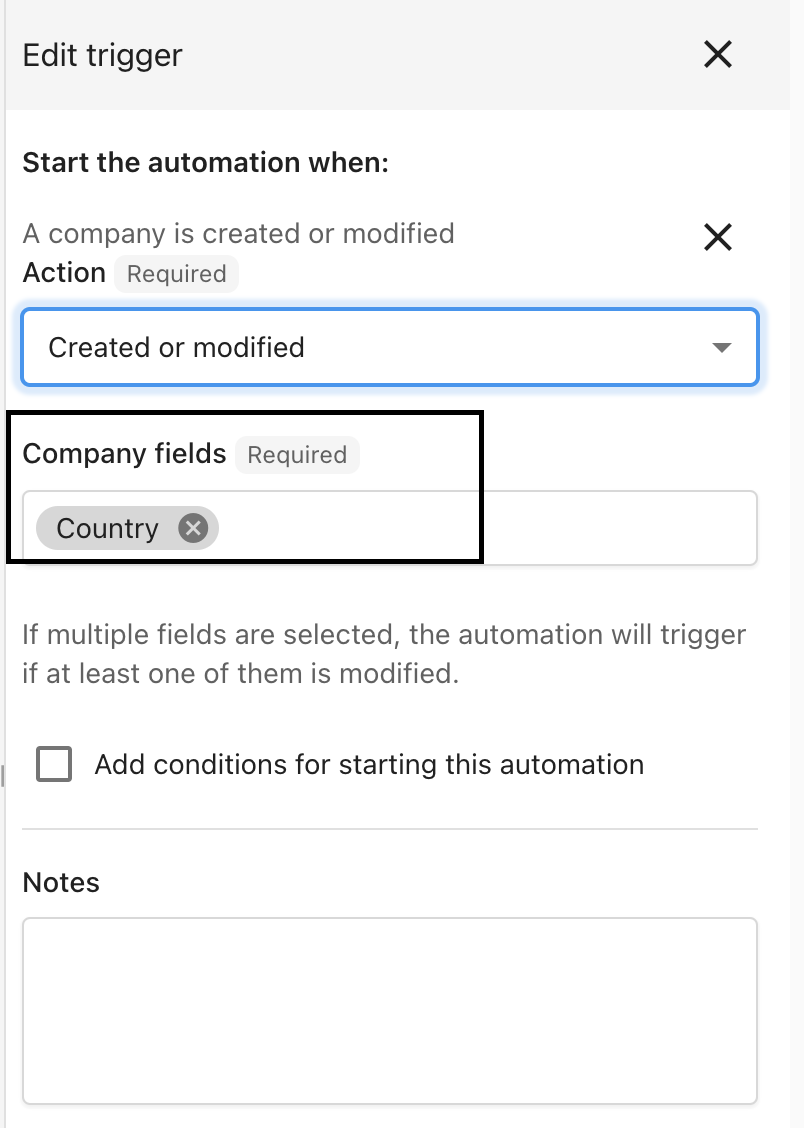Image resolution: width=804 pixels, height=1128 pixels.
Task: Select the Country field chip label
Action: pos(107,528)
